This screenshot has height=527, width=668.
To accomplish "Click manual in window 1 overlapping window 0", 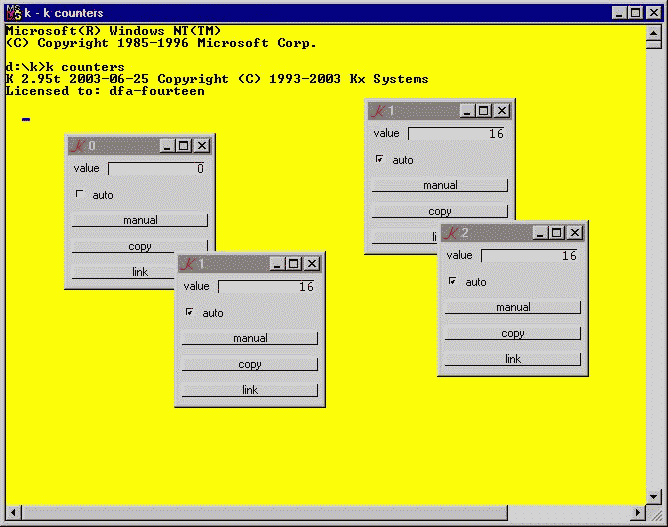I will pos(250,338).
